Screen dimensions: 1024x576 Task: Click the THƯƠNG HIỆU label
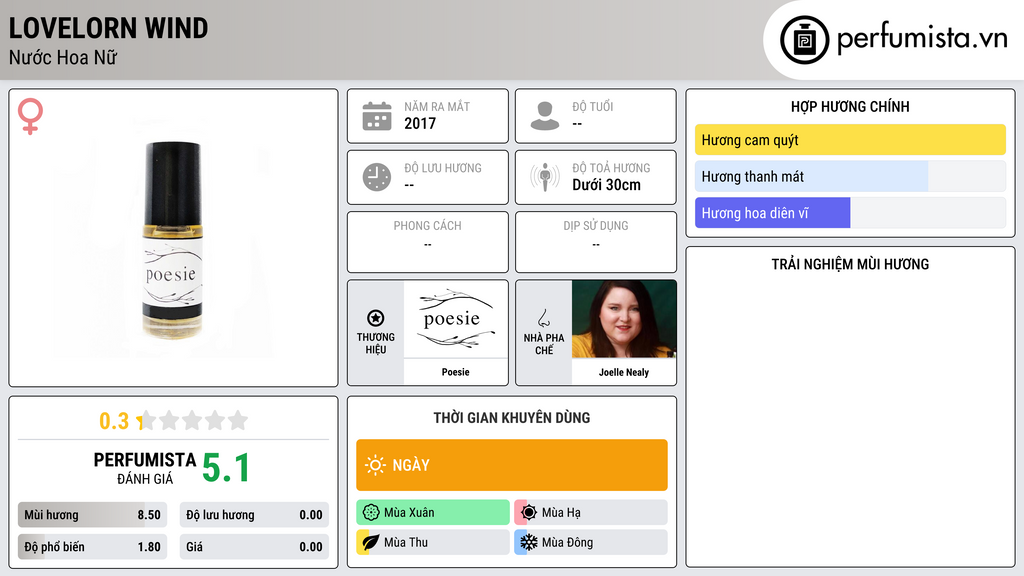pyautogui.click(x=376, y=344)
